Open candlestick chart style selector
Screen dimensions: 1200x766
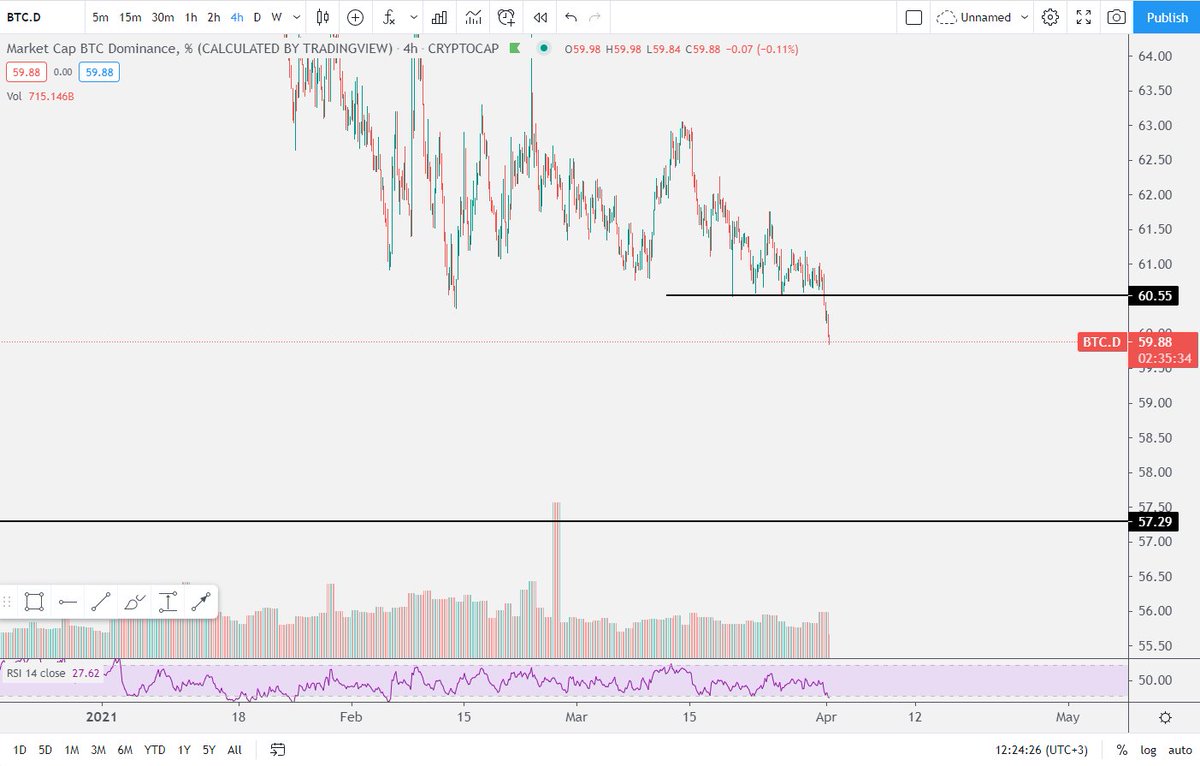point(321,17)
